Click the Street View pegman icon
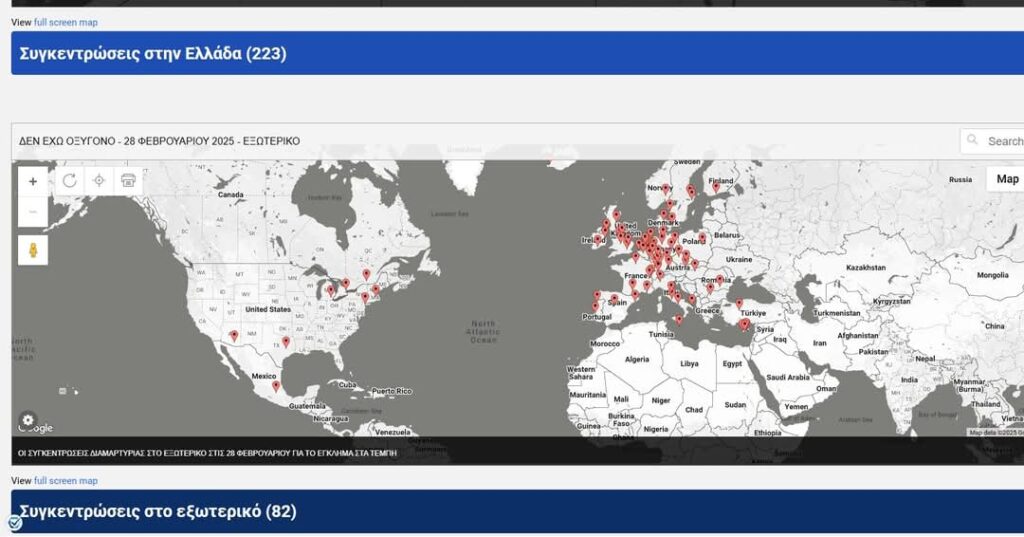Viewport: 1024px width, 537px height. (33, 250)
